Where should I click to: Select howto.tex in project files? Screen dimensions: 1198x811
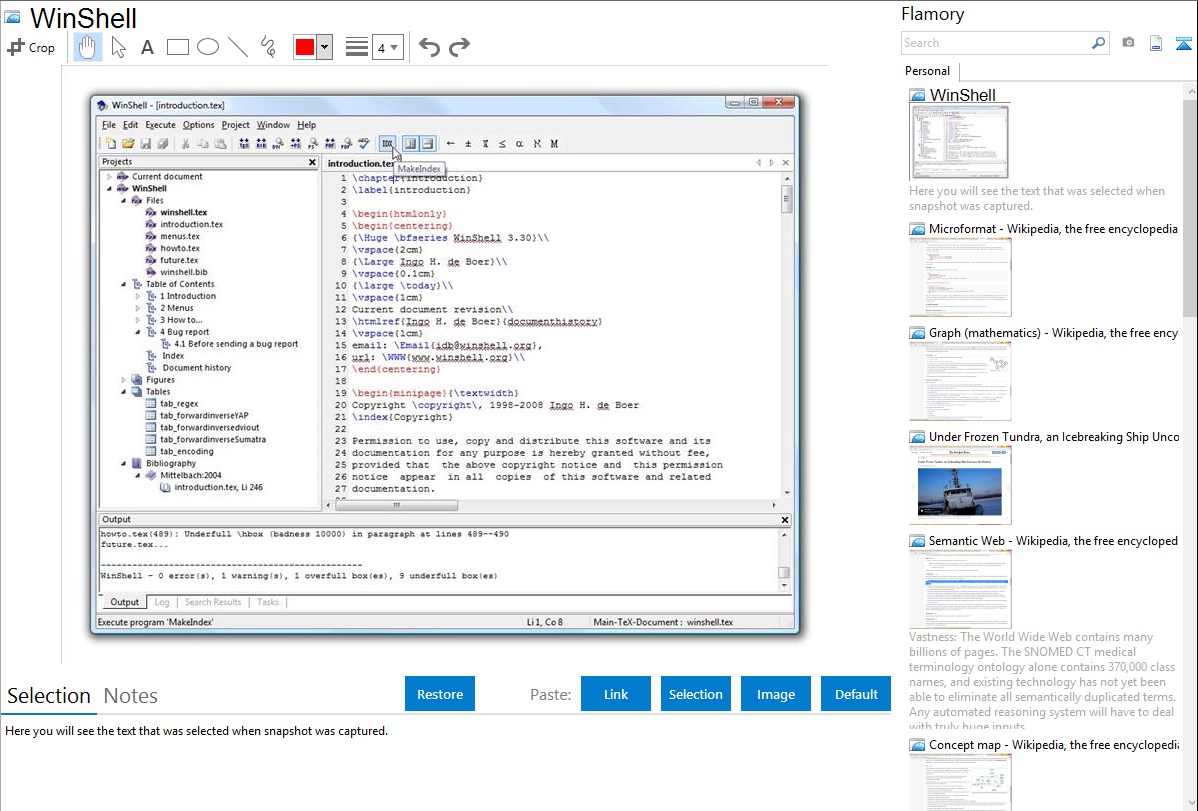coord(180,248)
